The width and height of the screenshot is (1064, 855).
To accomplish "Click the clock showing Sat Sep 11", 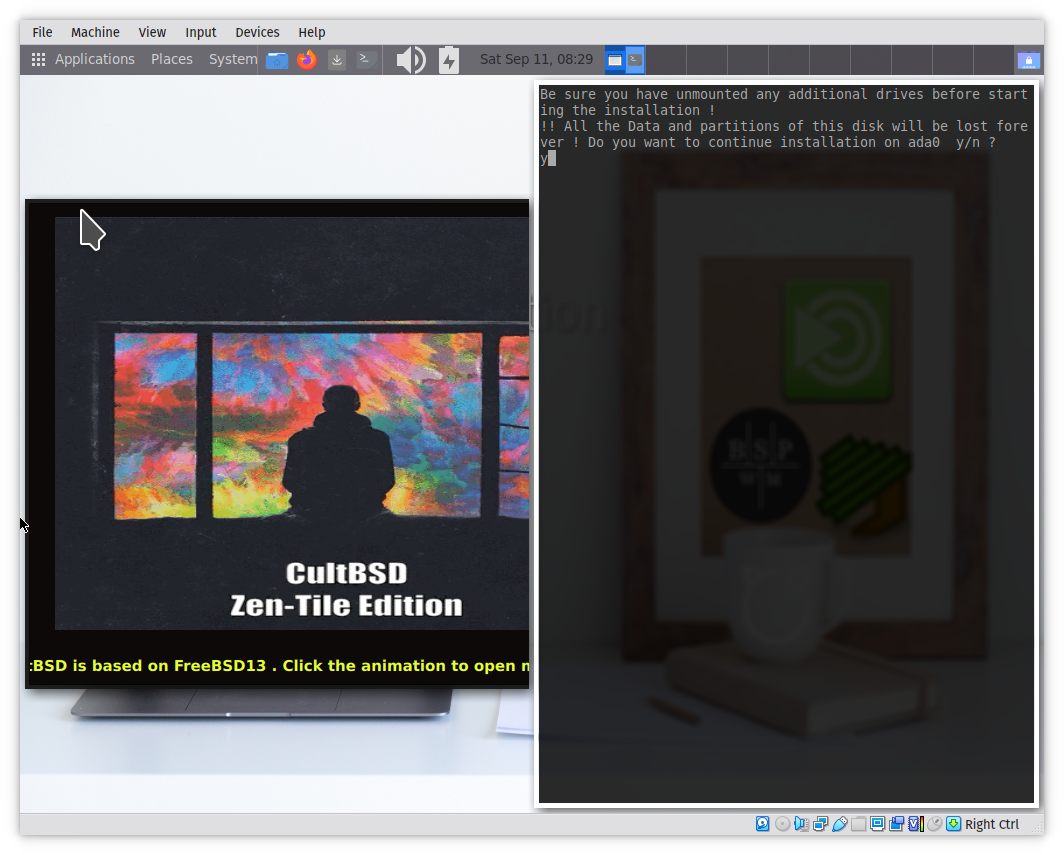I will 536,59.
